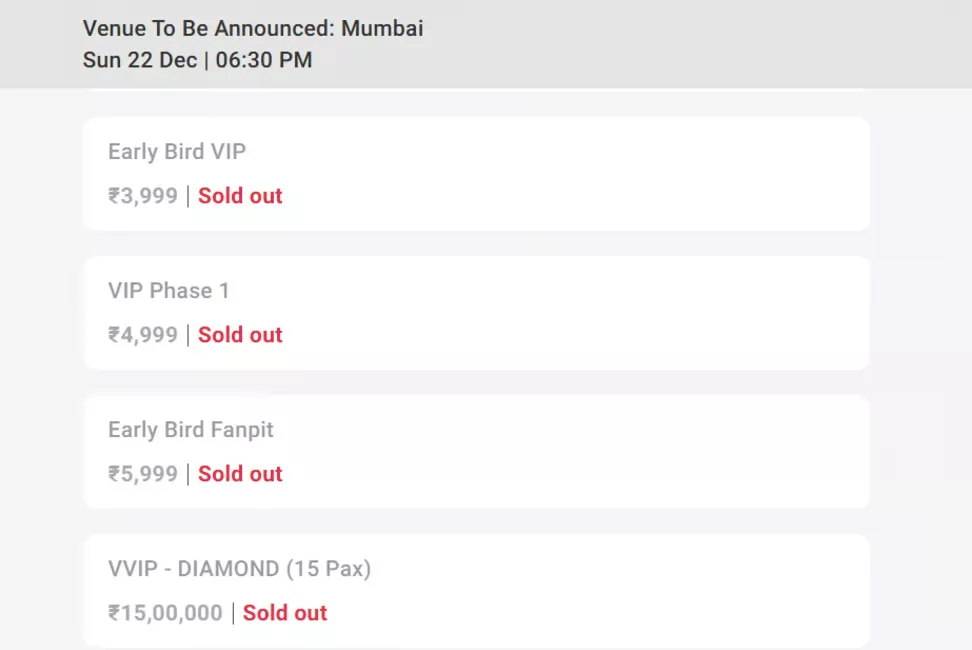Click Sold out label under Early Bird Fanpit
Viewport: 972px width, 650px height.
[240, 474]
